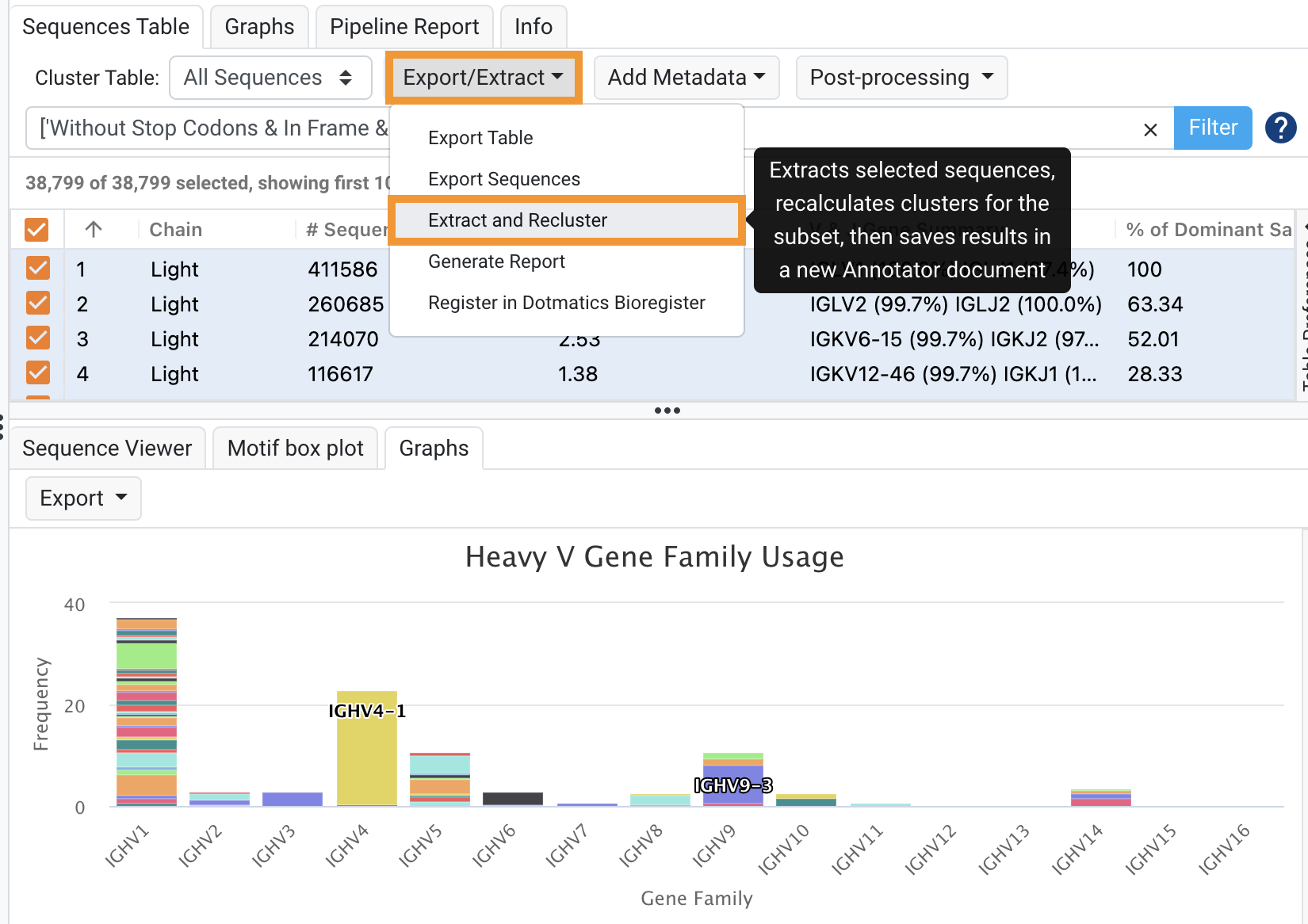
Task: Click the blue Filter button
Action: pyautogui.click(x=1212, y=128)
